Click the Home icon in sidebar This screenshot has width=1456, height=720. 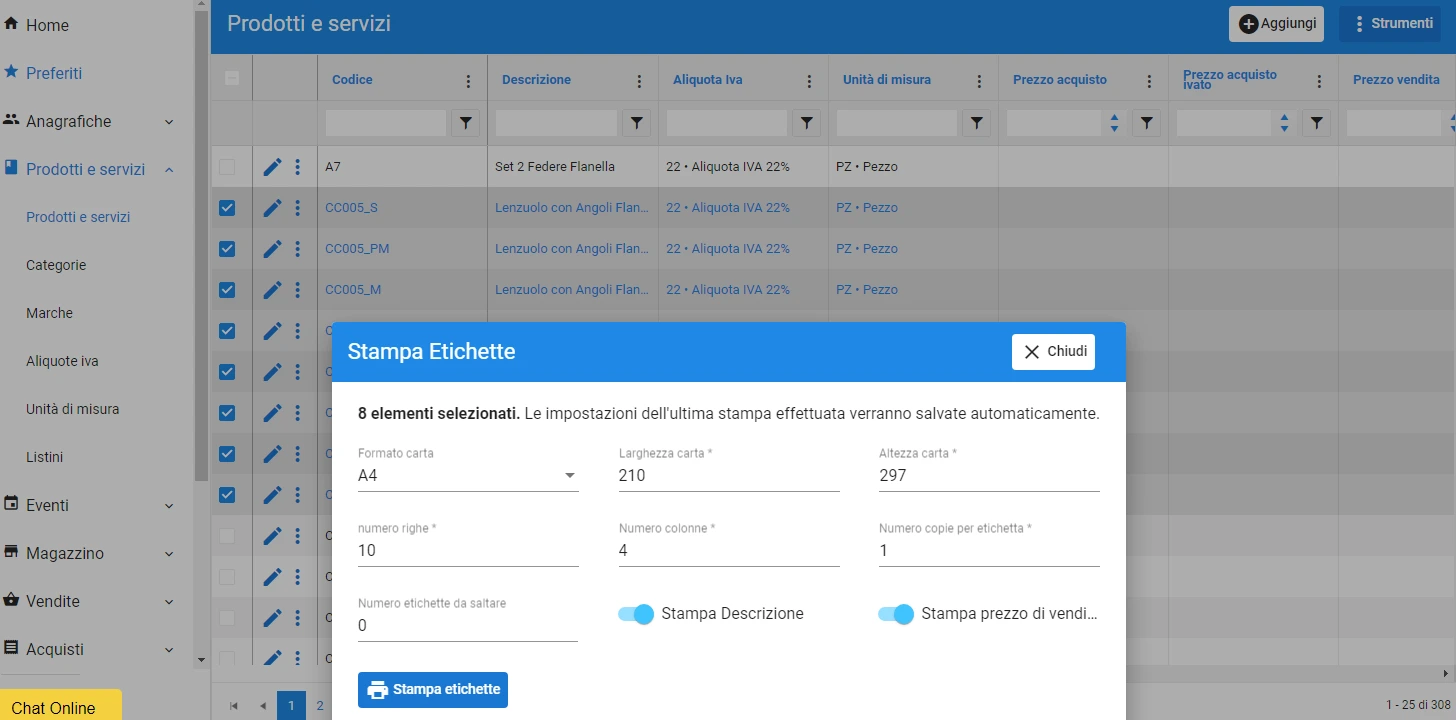[x=12, y=24]
